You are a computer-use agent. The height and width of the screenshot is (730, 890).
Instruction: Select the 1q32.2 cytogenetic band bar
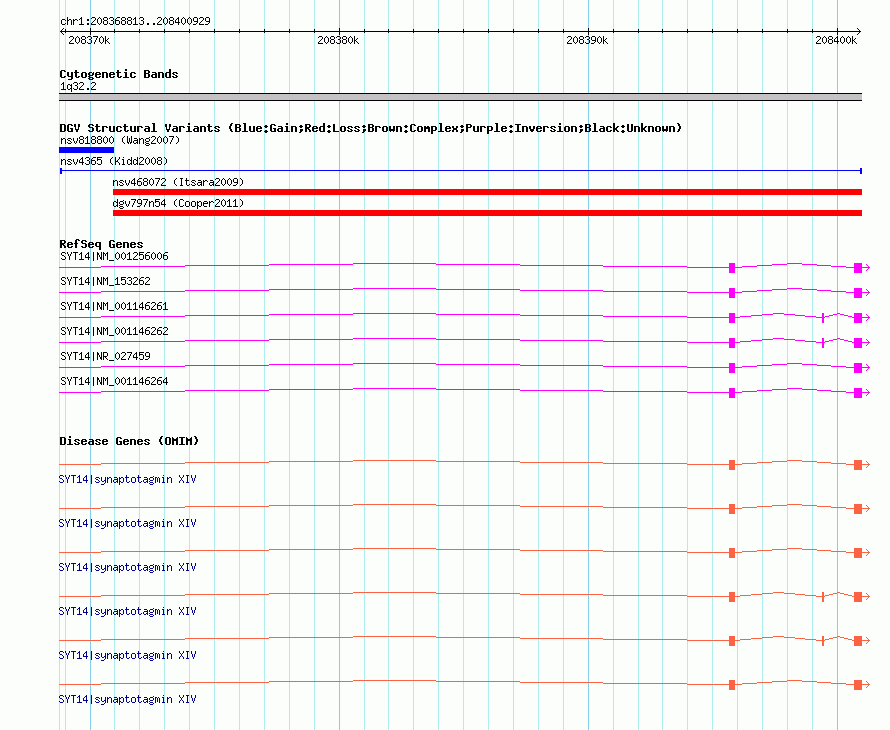coord(460,97)
